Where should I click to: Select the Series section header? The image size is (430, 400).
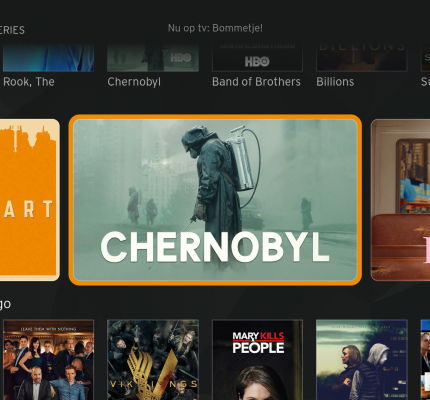[12, 30]
